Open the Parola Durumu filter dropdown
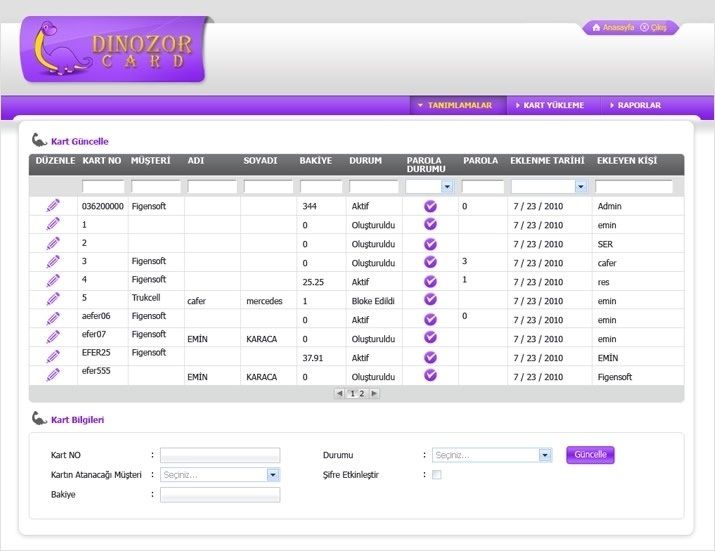The height and width of the screenshot is (551, 715). coord(447,187)
